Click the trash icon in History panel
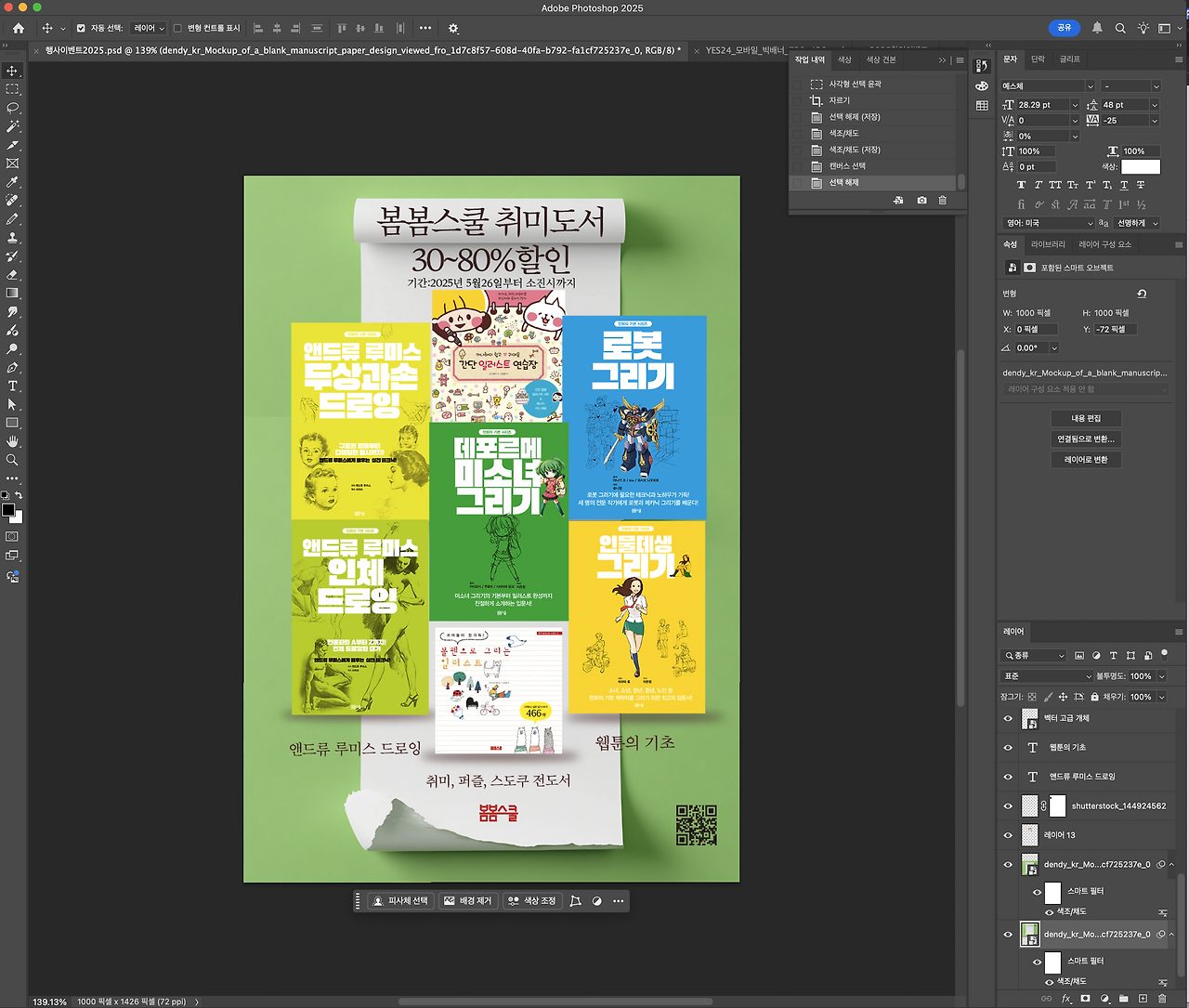Viewport: 1189px width, 1008px height. coord(942,201)
